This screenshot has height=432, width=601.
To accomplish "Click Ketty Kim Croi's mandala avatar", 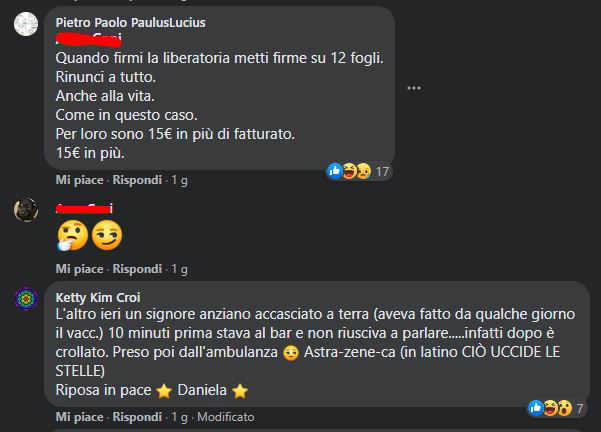I will point(26,298).
